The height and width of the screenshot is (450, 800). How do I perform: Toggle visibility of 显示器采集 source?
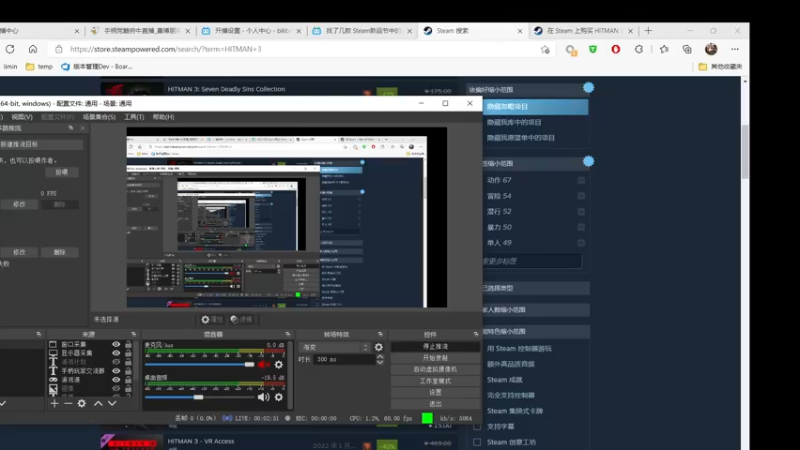click(x=116, y=353)
